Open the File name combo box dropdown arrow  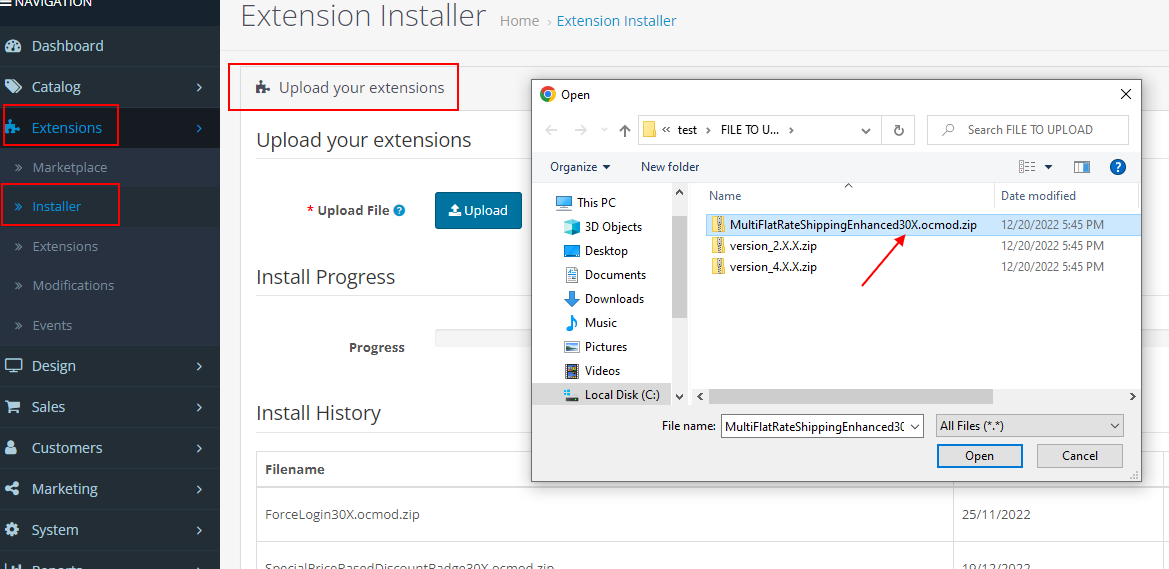[x=916, y=427]
